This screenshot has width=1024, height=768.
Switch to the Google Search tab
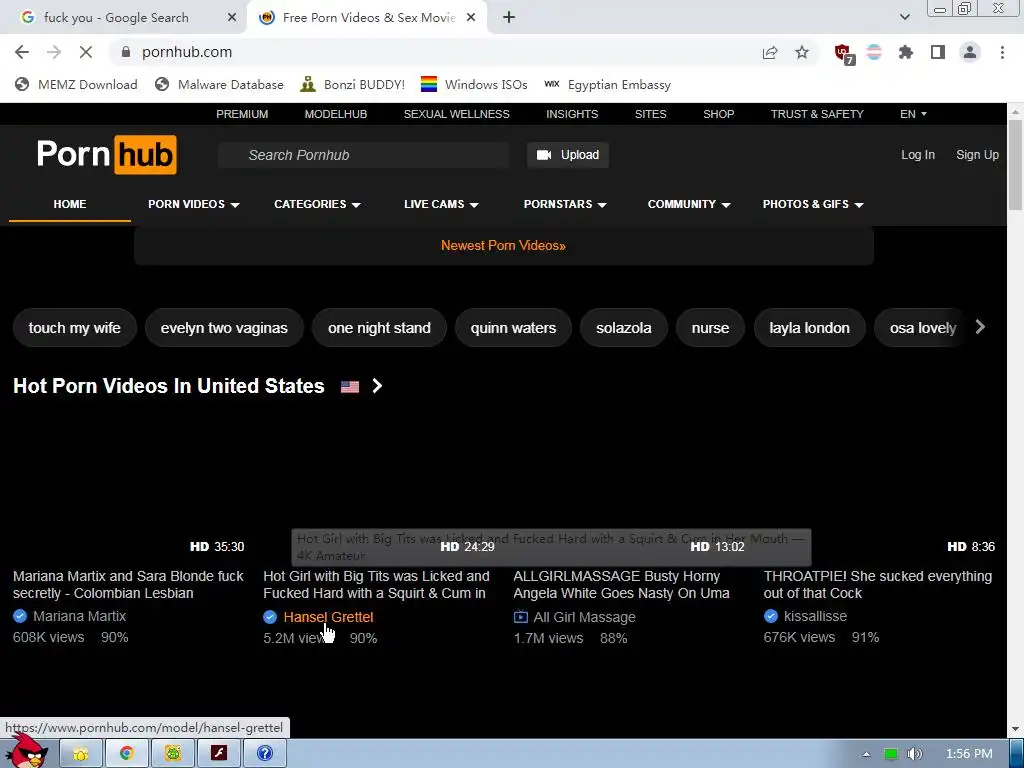click(x=124, y=18)
